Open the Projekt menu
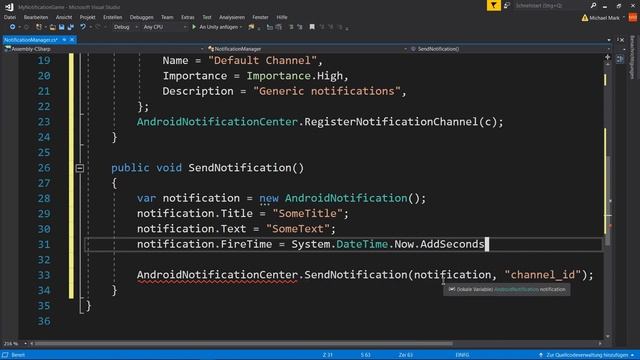The width and height of the screenshot is (640, 360). tap(87, 17)
